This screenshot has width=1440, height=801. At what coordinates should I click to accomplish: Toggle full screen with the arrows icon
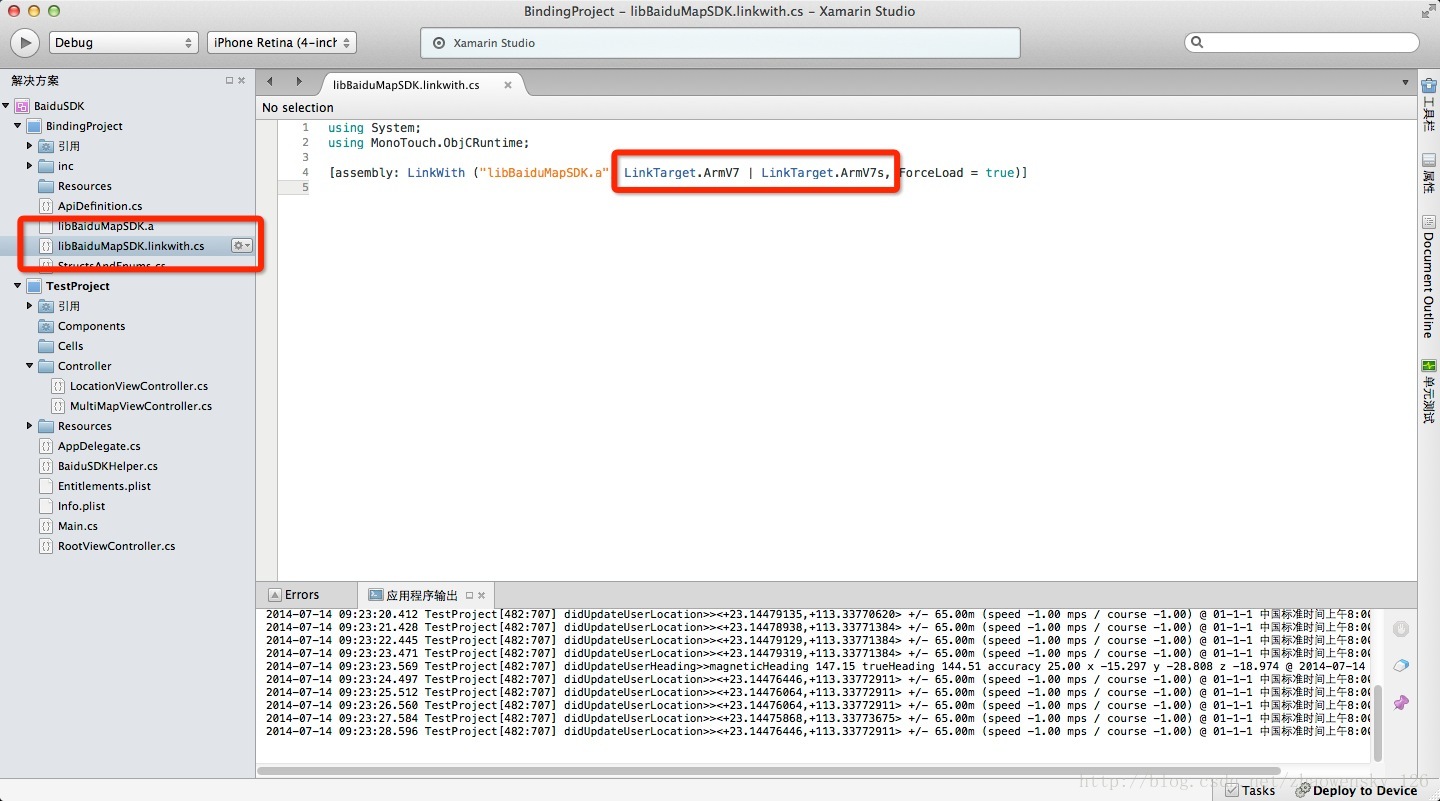1427,12
